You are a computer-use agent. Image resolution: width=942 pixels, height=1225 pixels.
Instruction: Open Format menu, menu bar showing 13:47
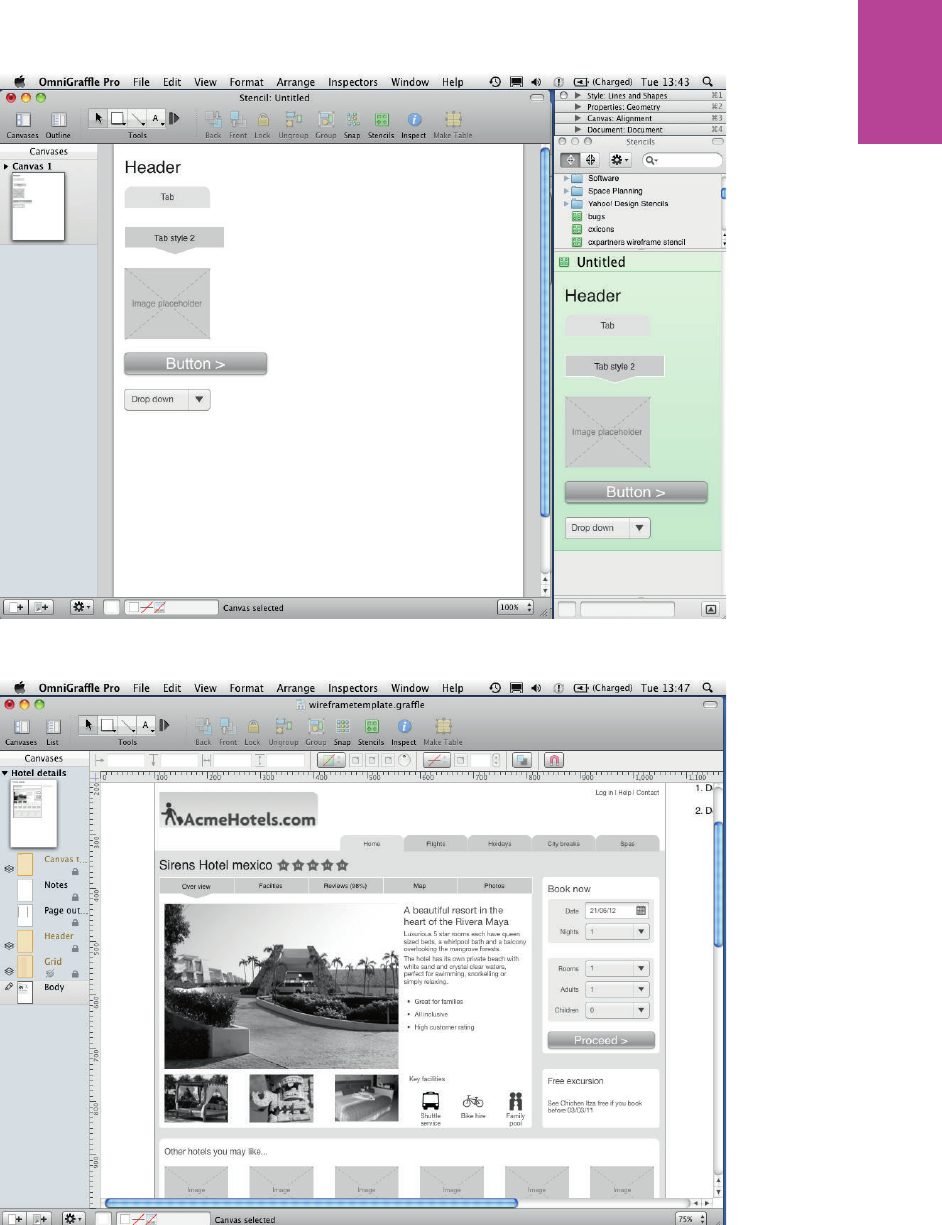(246, 688)
